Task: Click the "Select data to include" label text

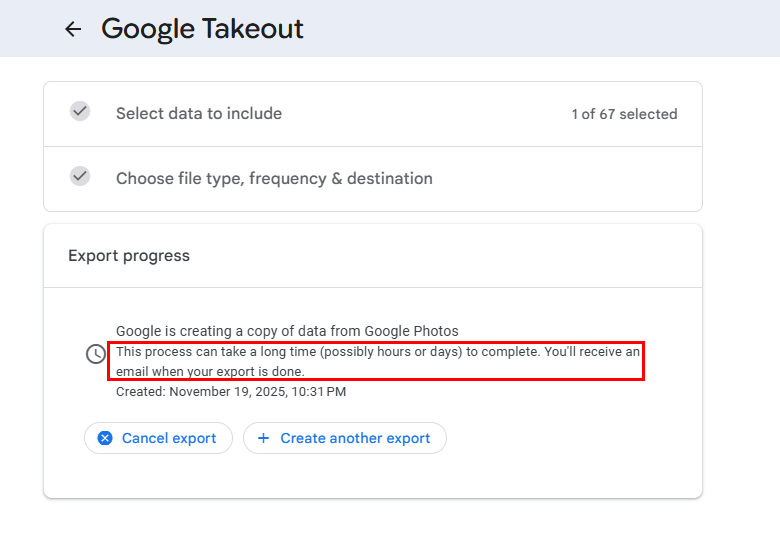Action: click(x=199, y=114)
